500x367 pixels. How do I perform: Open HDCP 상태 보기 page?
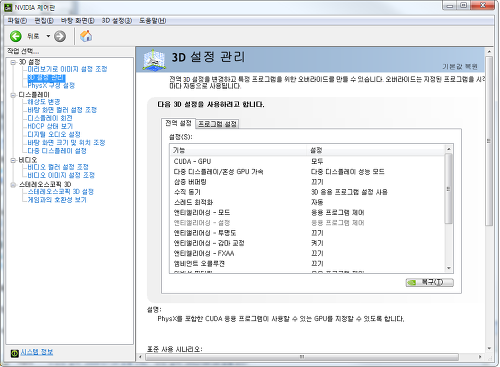click(50, 126)
